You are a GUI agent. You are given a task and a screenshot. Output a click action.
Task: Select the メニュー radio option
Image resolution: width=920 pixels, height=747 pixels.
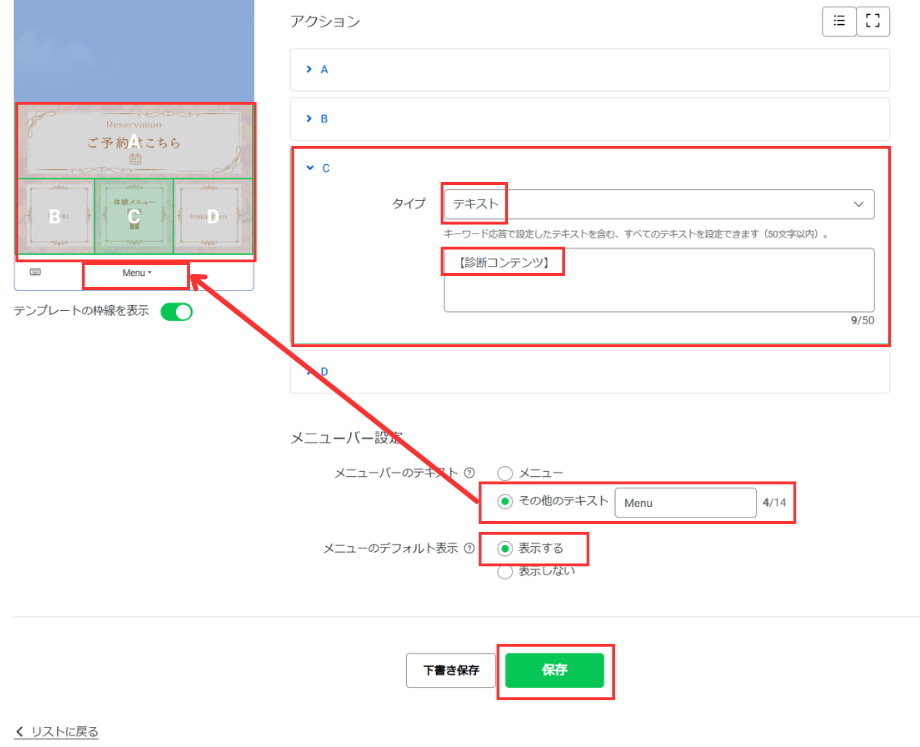[505, 473]
